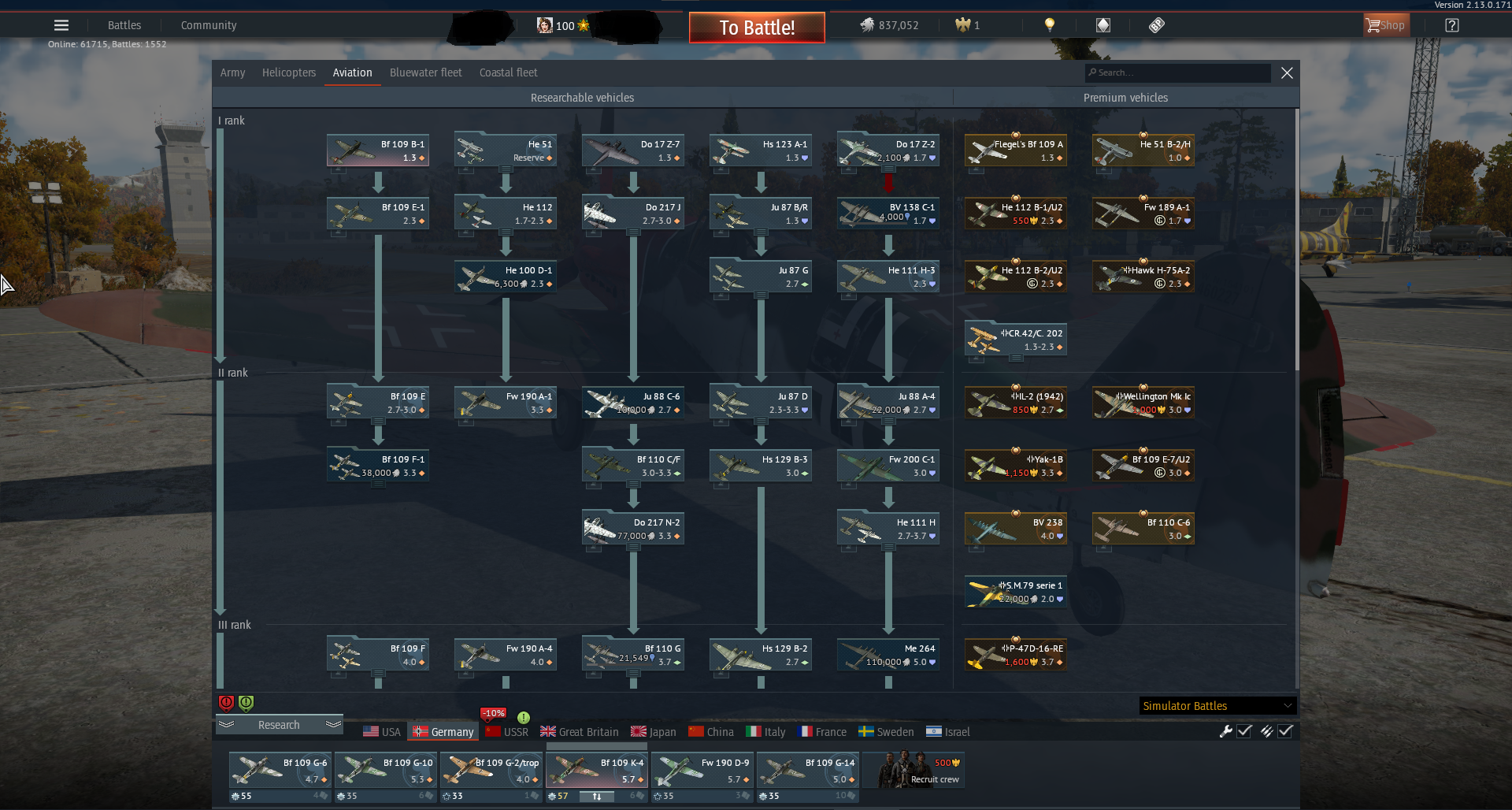Expand the Do 217 J vehicle group

tap(633, 232)
